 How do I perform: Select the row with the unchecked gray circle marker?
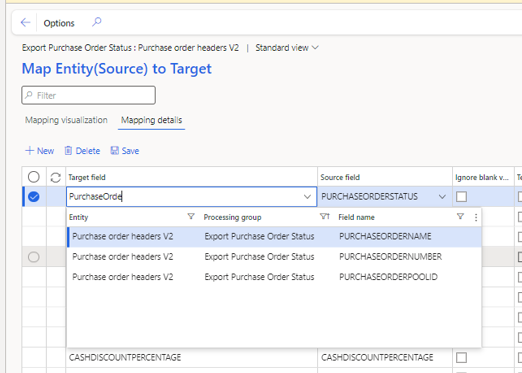tap(34, 257)
